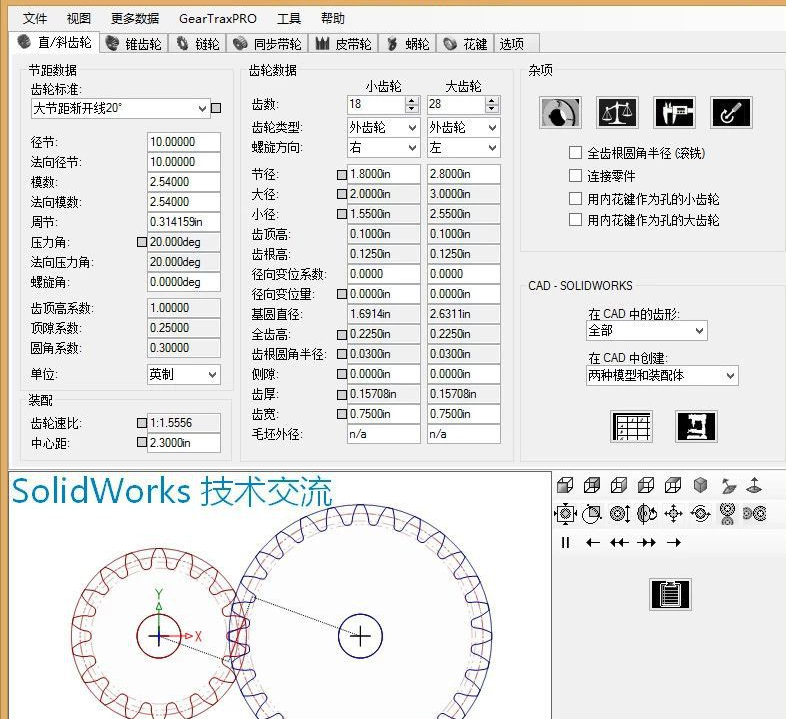The height and width of the screenshot is (719, 786).
Task: Expand the 单位 dropdown showing 英制
Action: (212, 374)
